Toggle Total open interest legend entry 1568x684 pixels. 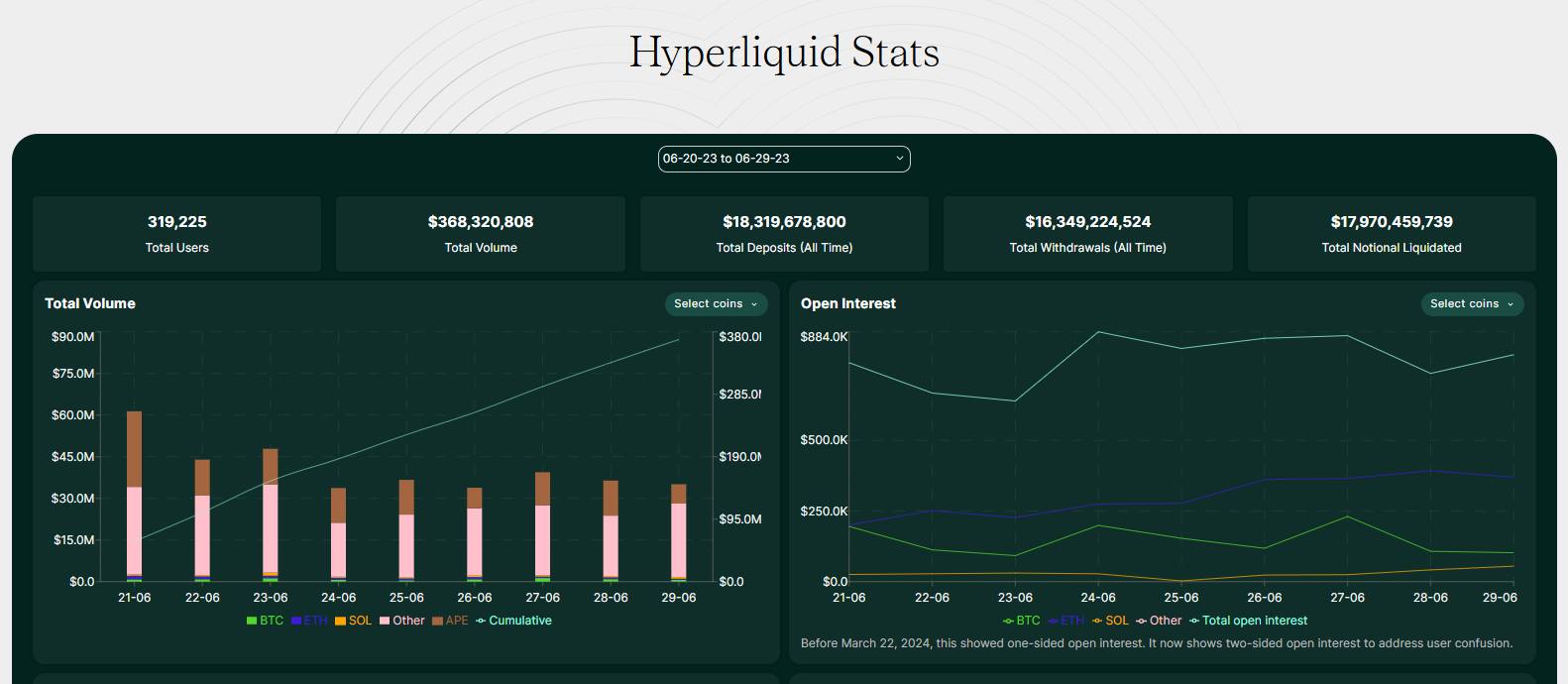point(1248,621)
